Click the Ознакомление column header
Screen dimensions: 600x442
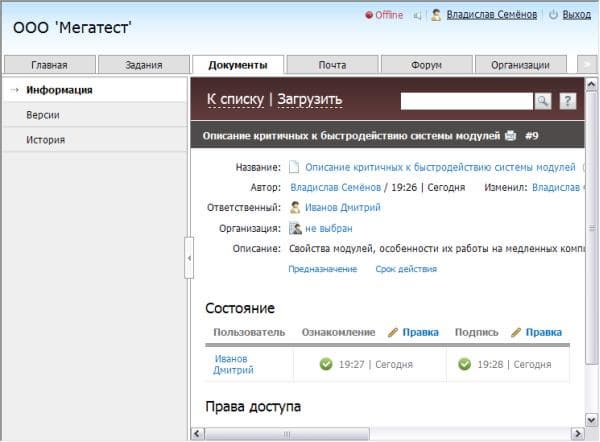tap(338, 332)
